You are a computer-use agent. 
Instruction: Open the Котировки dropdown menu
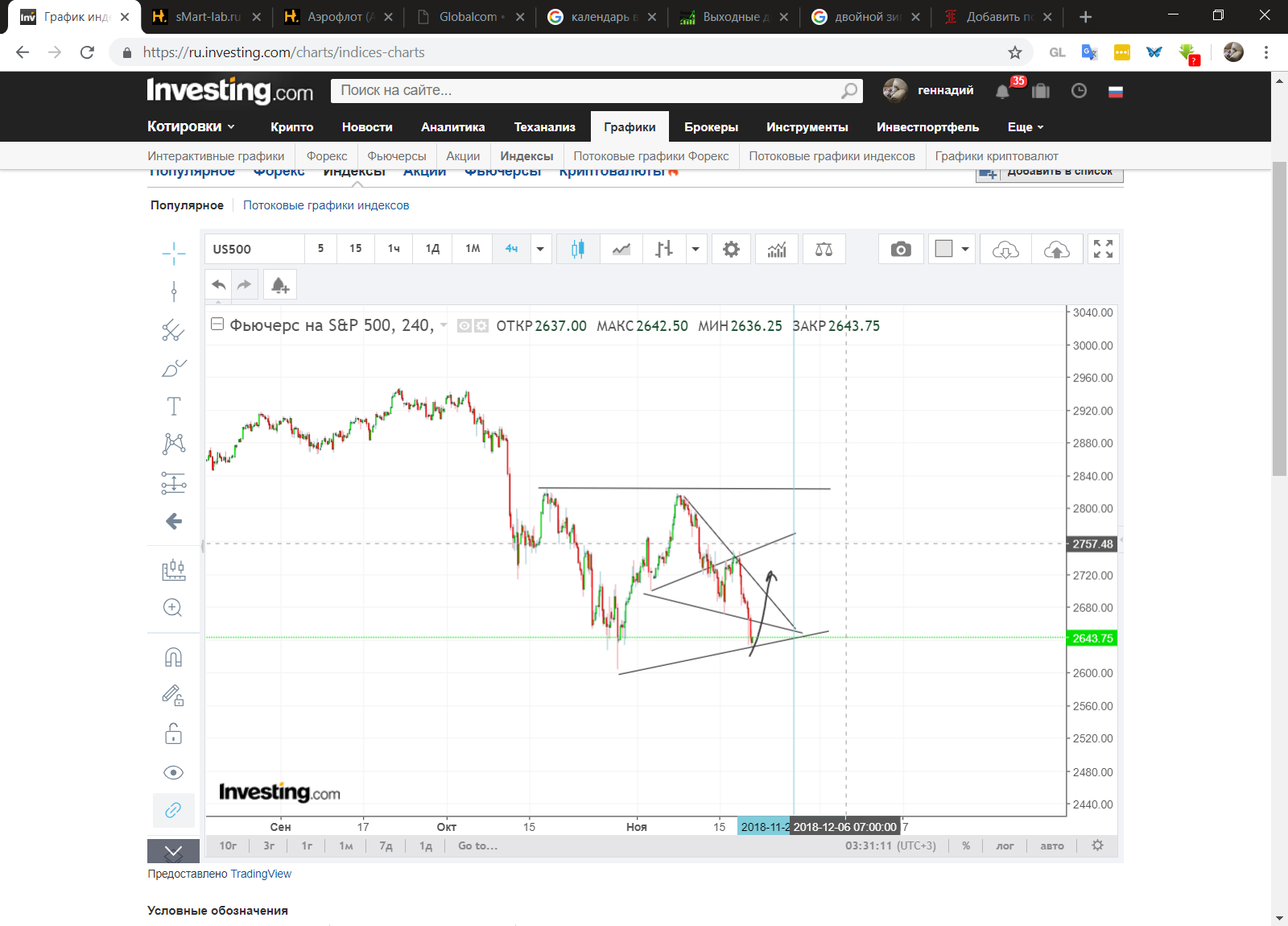tap(191, 127)
